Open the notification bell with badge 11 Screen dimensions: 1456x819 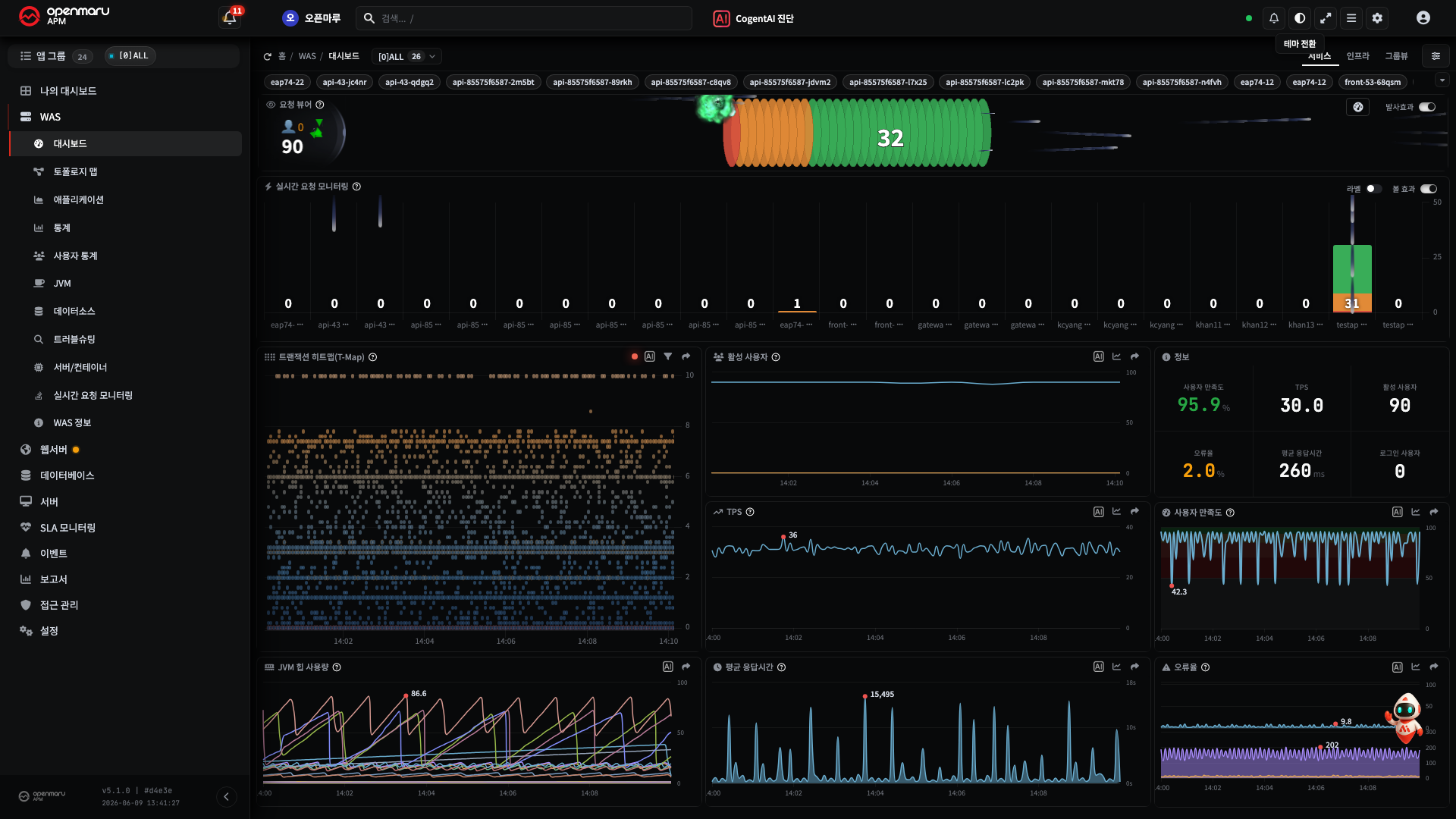(230, 17)
